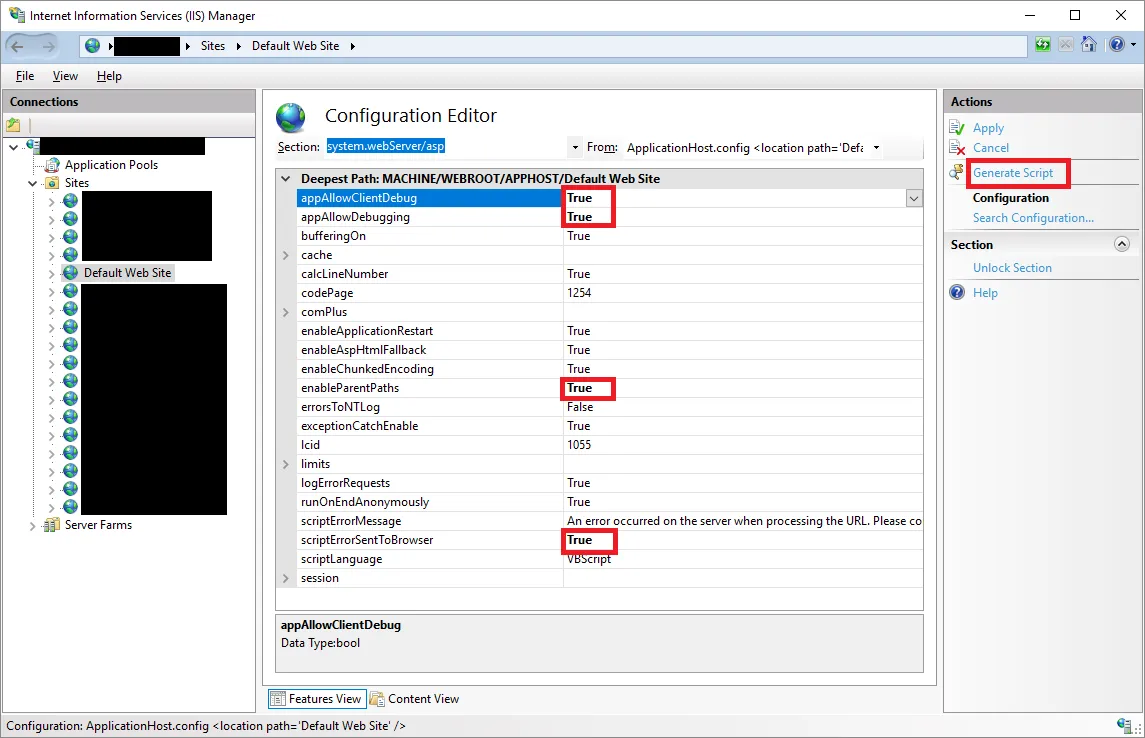
Task: Click the Generate Script link
Action: tap(1013, 173)
